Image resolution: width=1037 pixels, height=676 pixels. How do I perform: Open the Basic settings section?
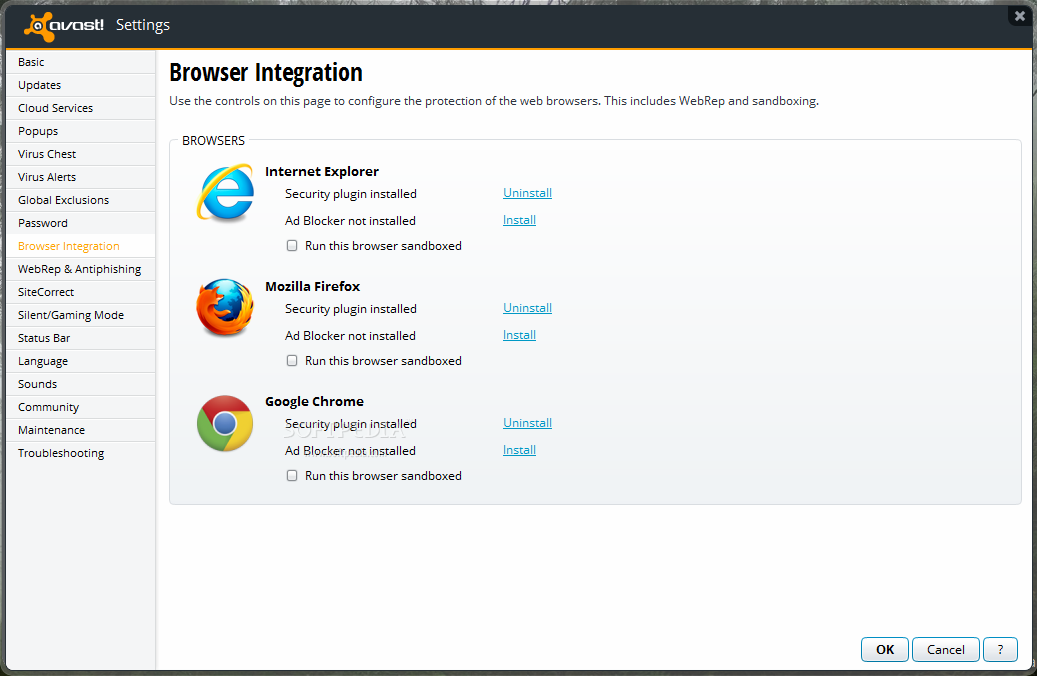click(x=81, y=62)
